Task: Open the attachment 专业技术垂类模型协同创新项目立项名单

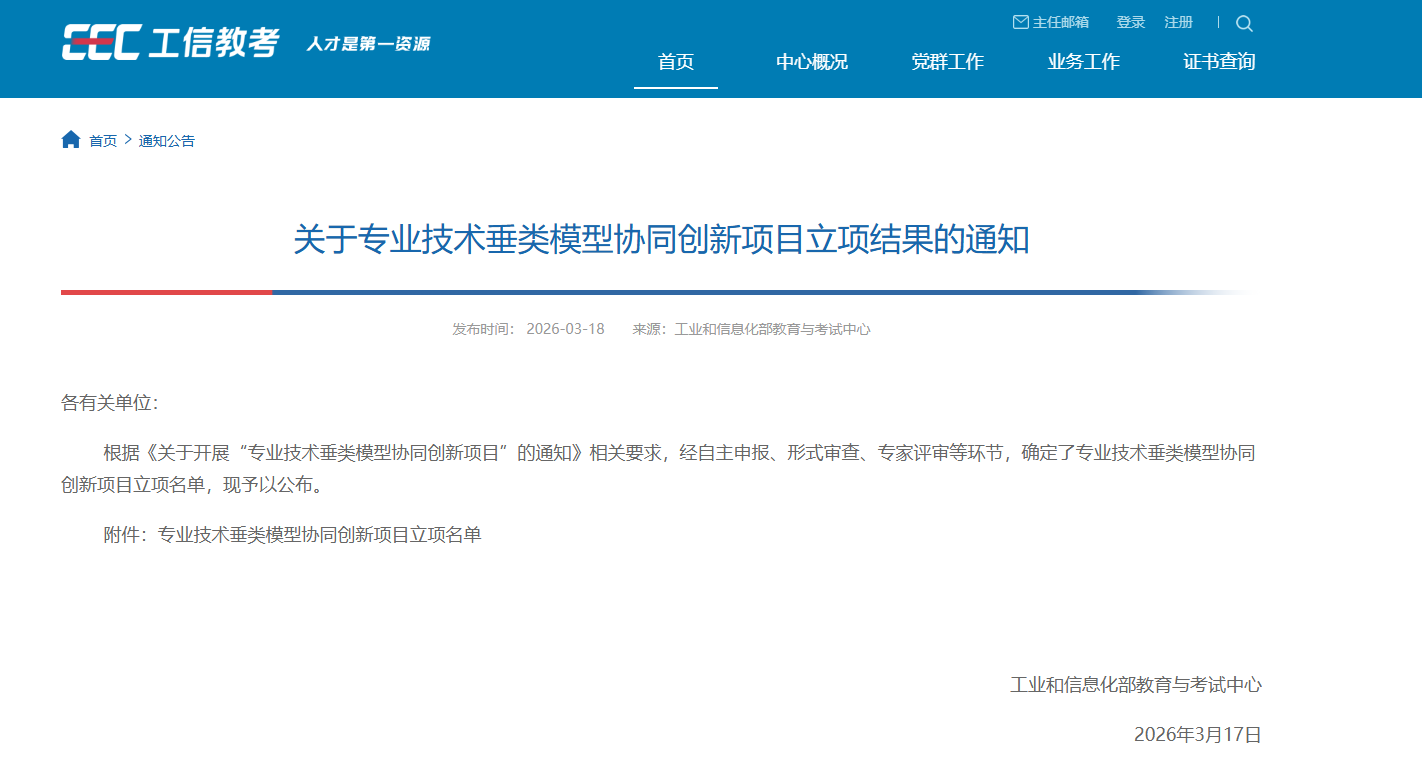Action: (x=319, y=535)
